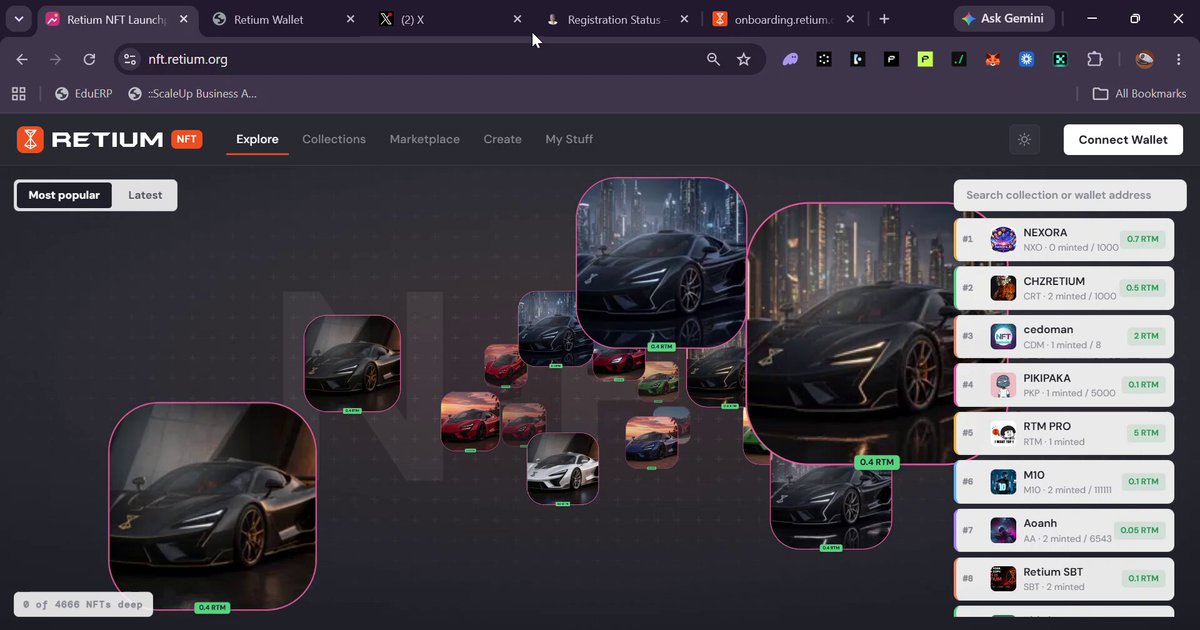This screenshot has width=1200, height=630.
Task: Click the Retium hourglass logo
Action: coord(30,139)
